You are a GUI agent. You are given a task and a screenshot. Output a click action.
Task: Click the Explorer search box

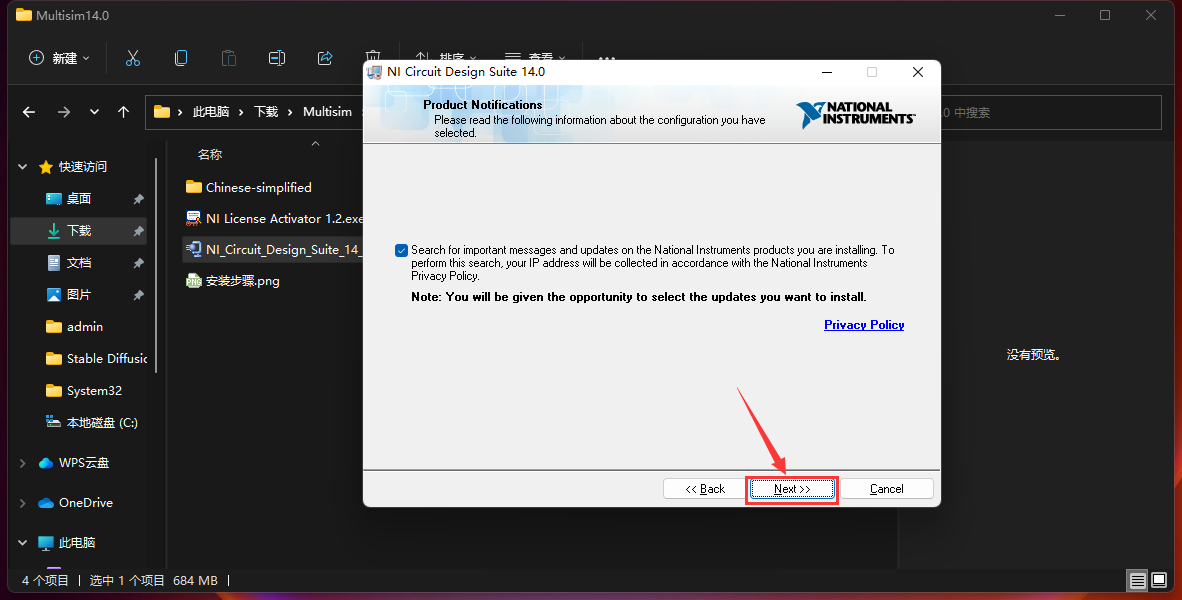pyautogui.click(x=1051, y=112)
